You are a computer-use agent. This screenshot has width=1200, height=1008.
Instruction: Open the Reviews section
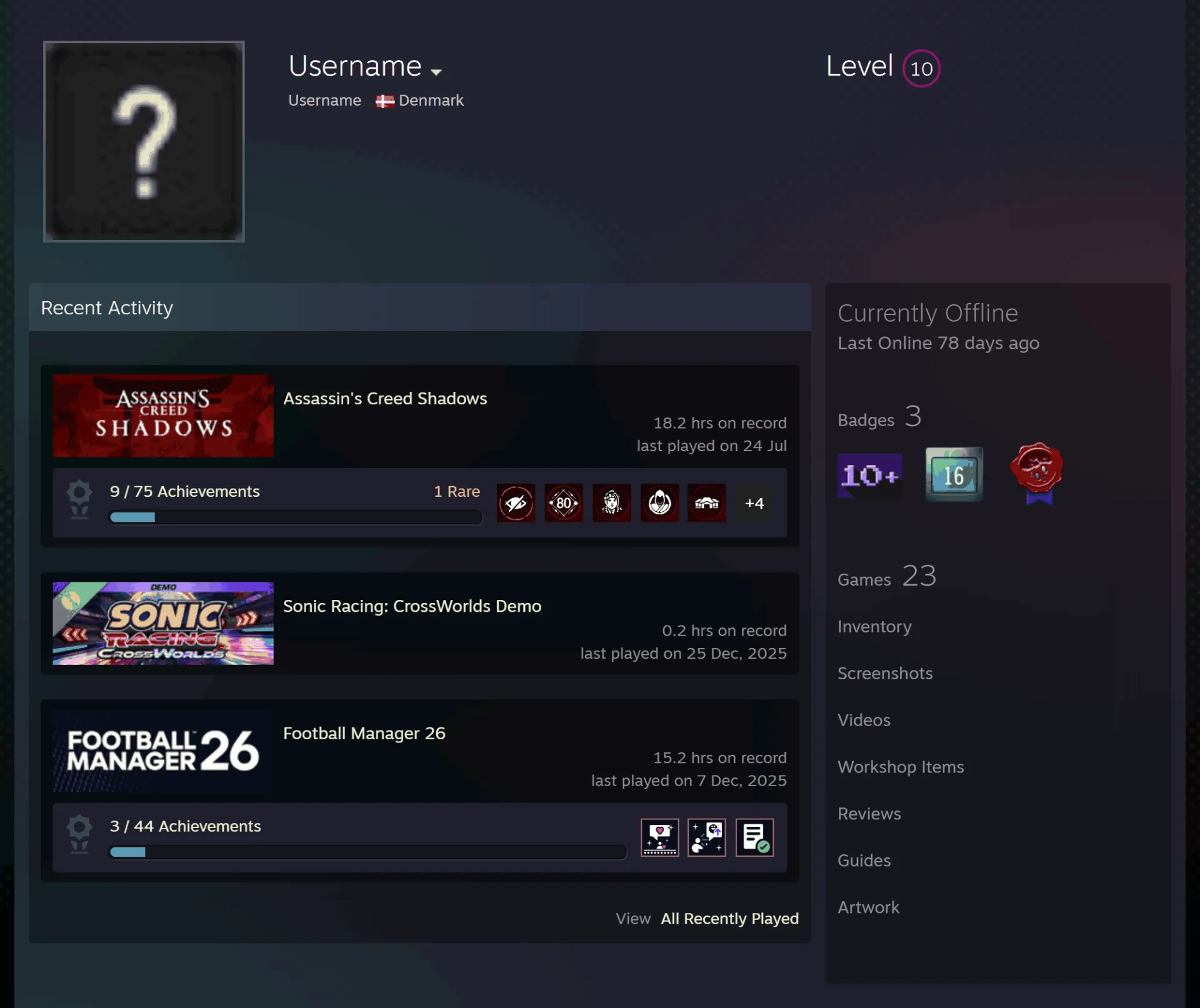point(869,814)
